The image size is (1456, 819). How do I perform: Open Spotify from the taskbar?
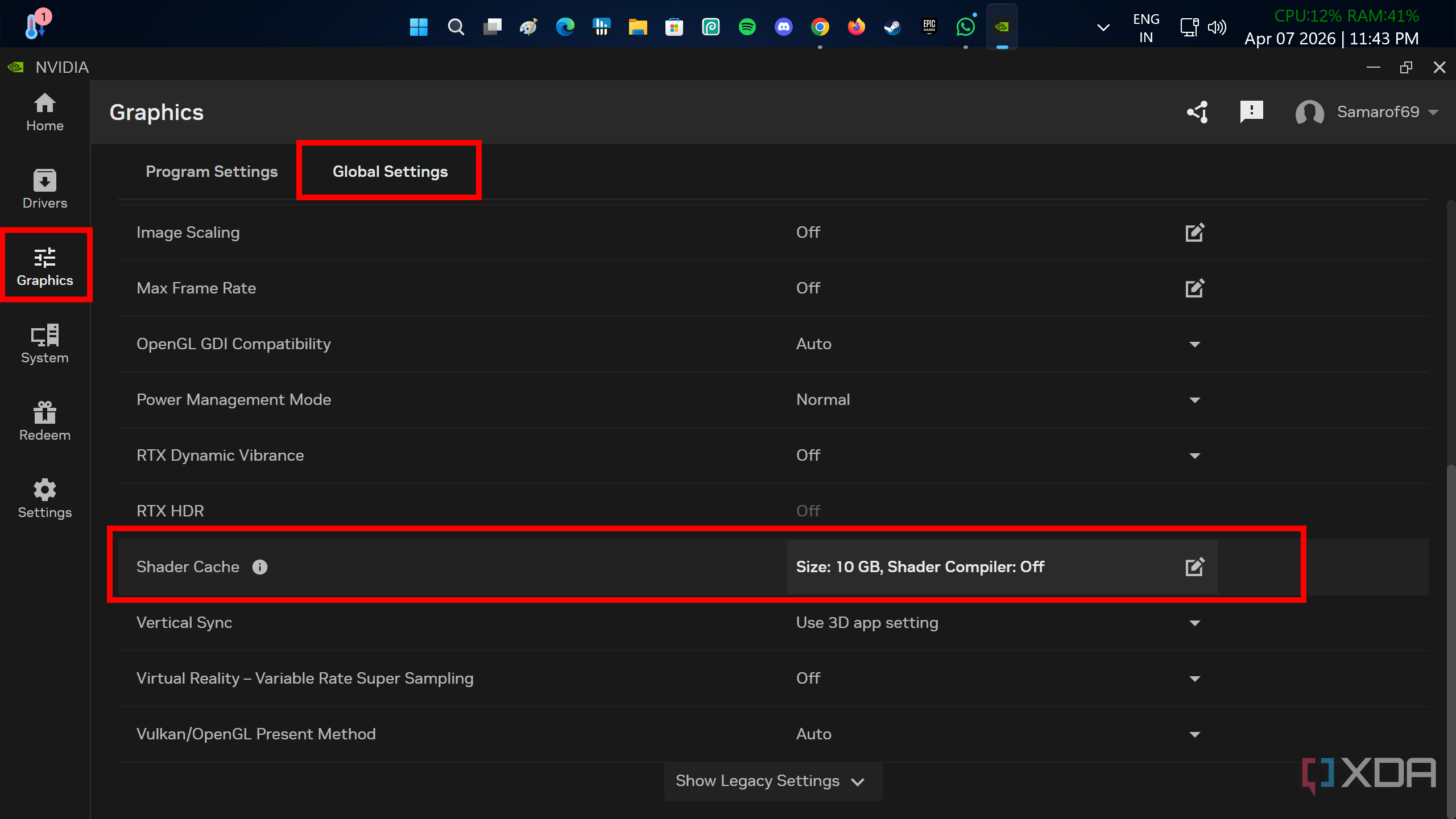click(x=747, y=27)
